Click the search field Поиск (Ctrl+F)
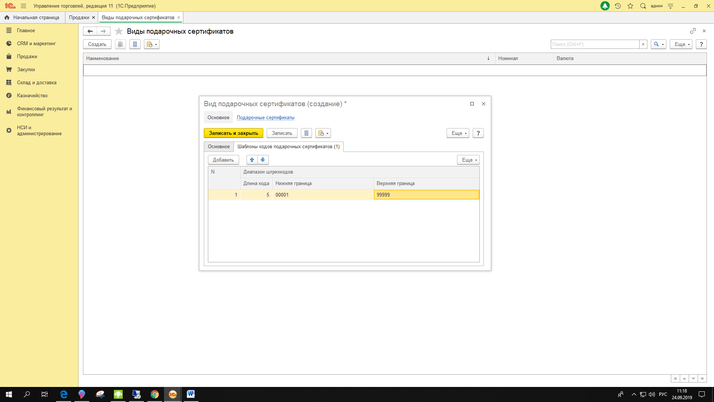The height and width of the screenshot is (402, 714). coord(595,44)
